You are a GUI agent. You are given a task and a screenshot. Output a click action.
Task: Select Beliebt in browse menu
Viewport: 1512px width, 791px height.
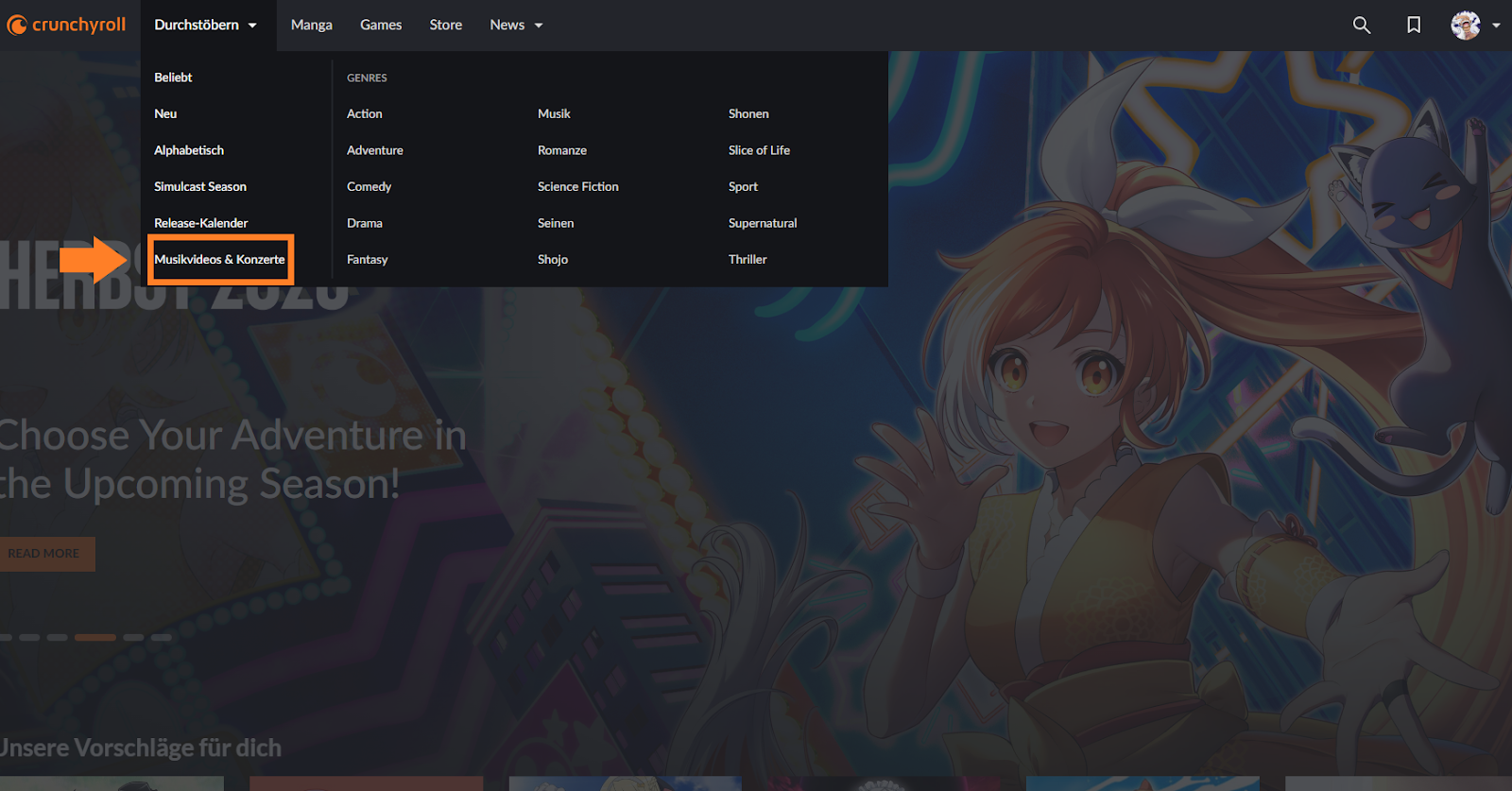pyautogui.click(x=173, y=77)
